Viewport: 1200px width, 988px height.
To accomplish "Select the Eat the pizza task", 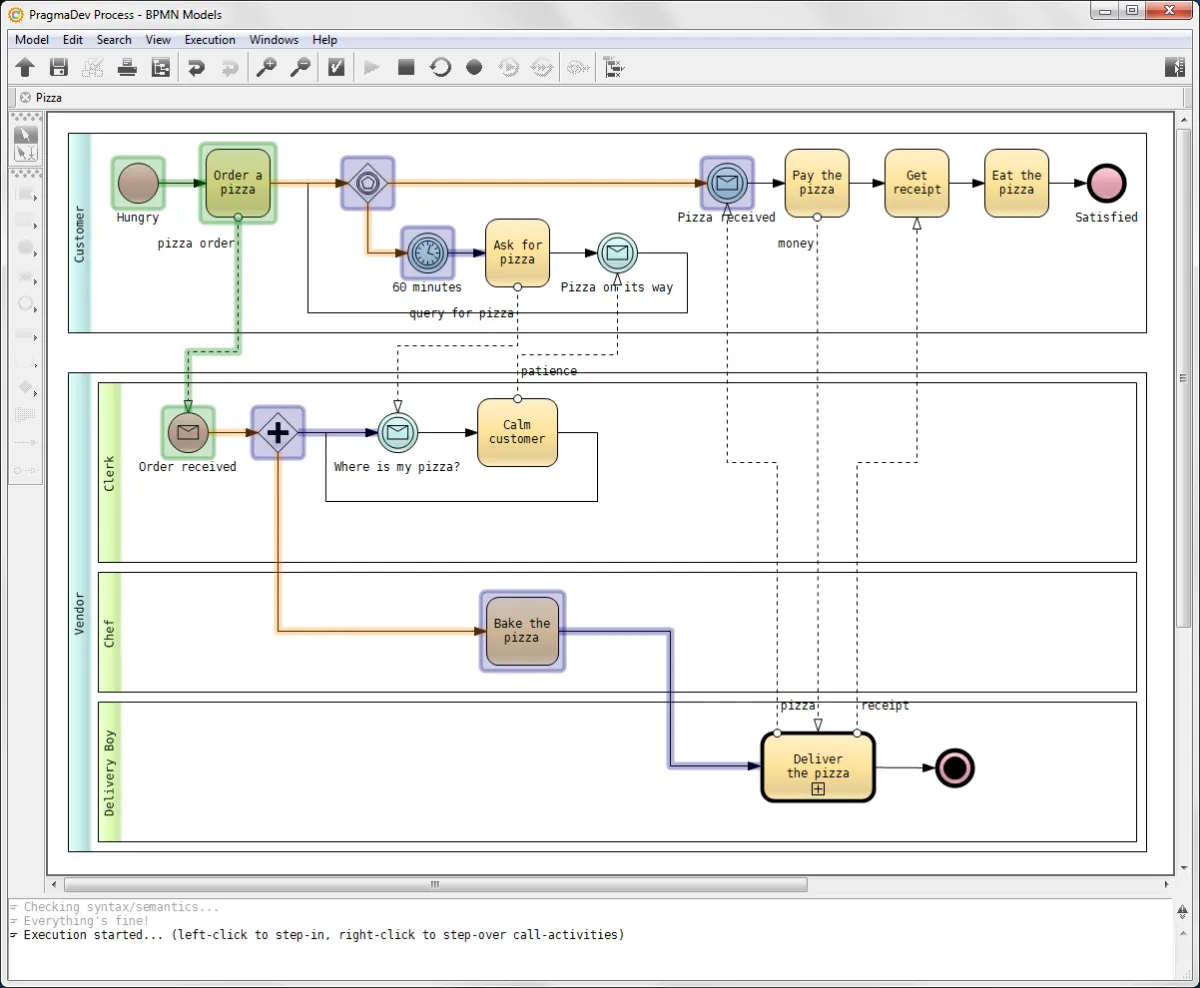I will click(1017, 183).
